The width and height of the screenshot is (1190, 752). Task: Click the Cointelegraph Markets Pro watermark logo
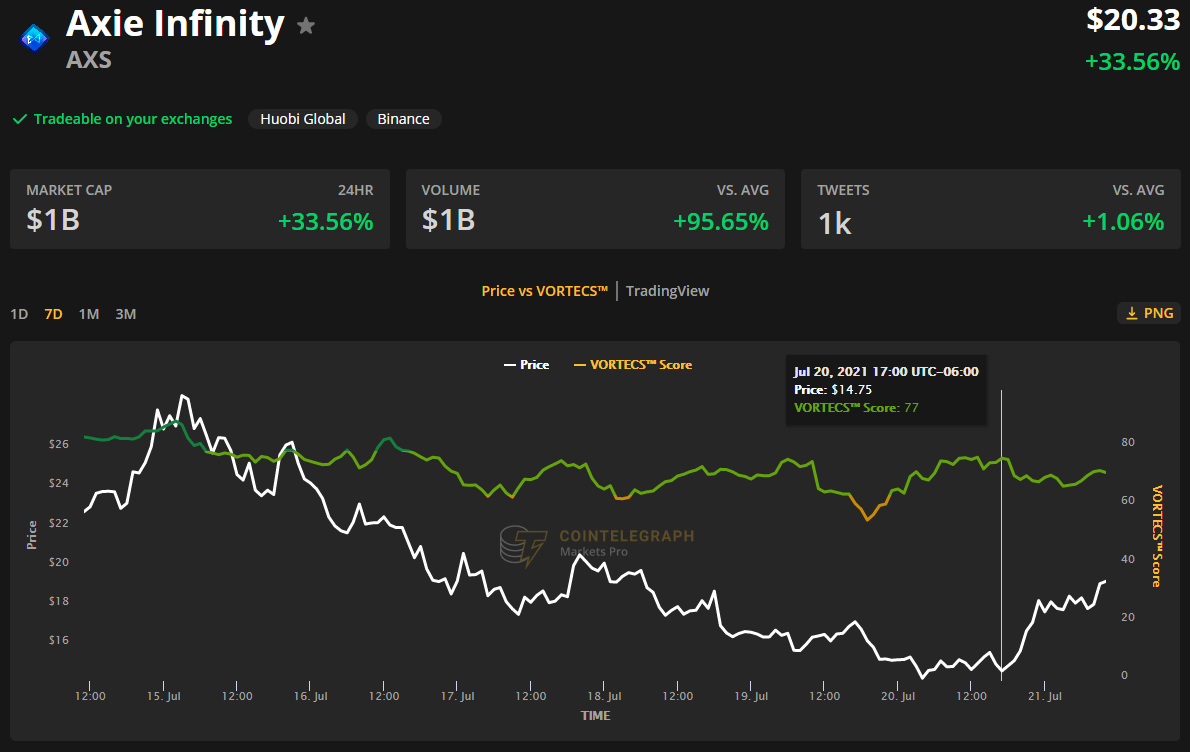(x=523, y=546)
